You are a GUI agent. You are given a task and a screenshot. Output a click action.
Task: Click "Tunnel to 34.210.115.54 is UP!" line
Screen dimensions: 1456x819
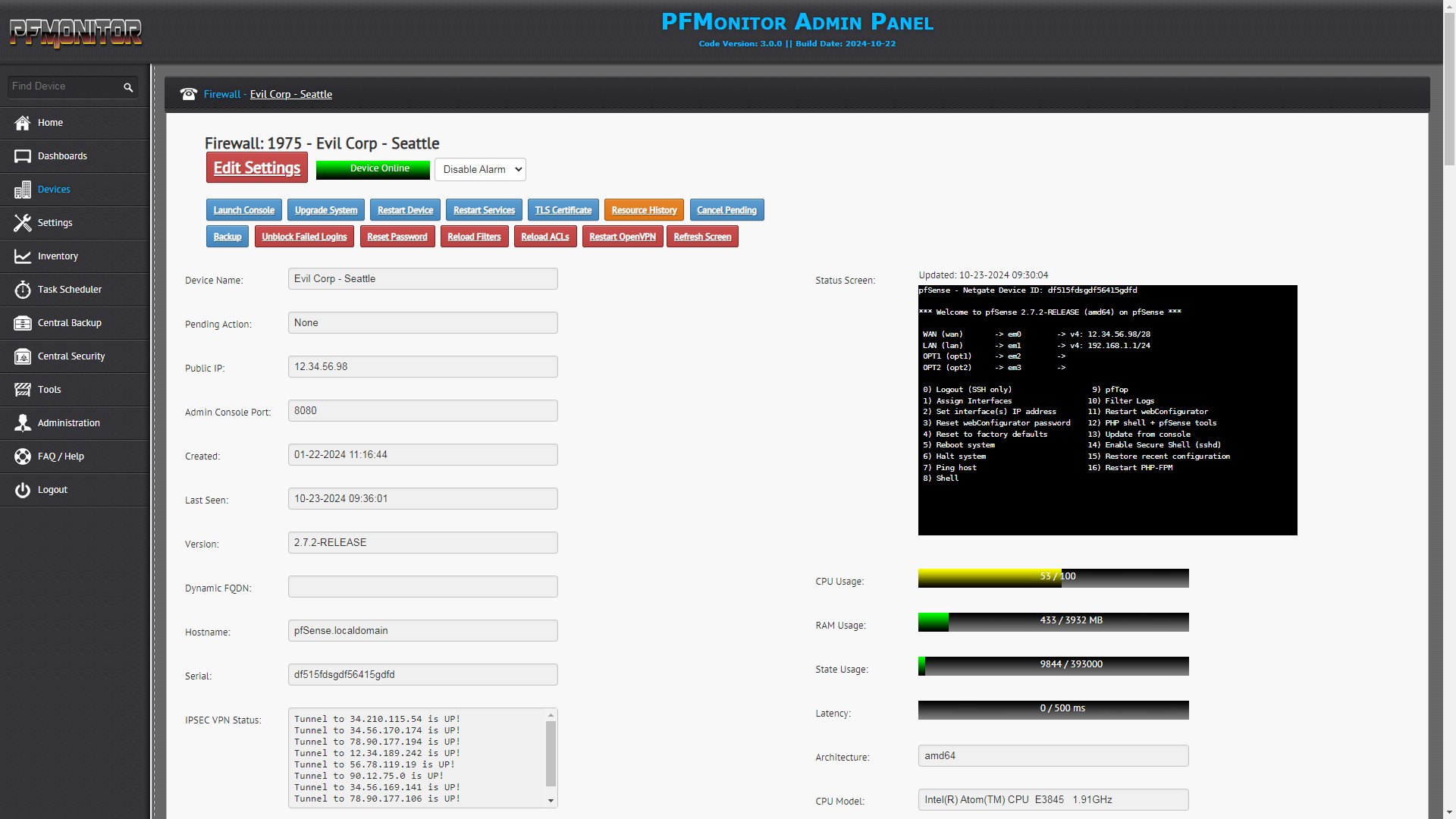tap(377, 719)
